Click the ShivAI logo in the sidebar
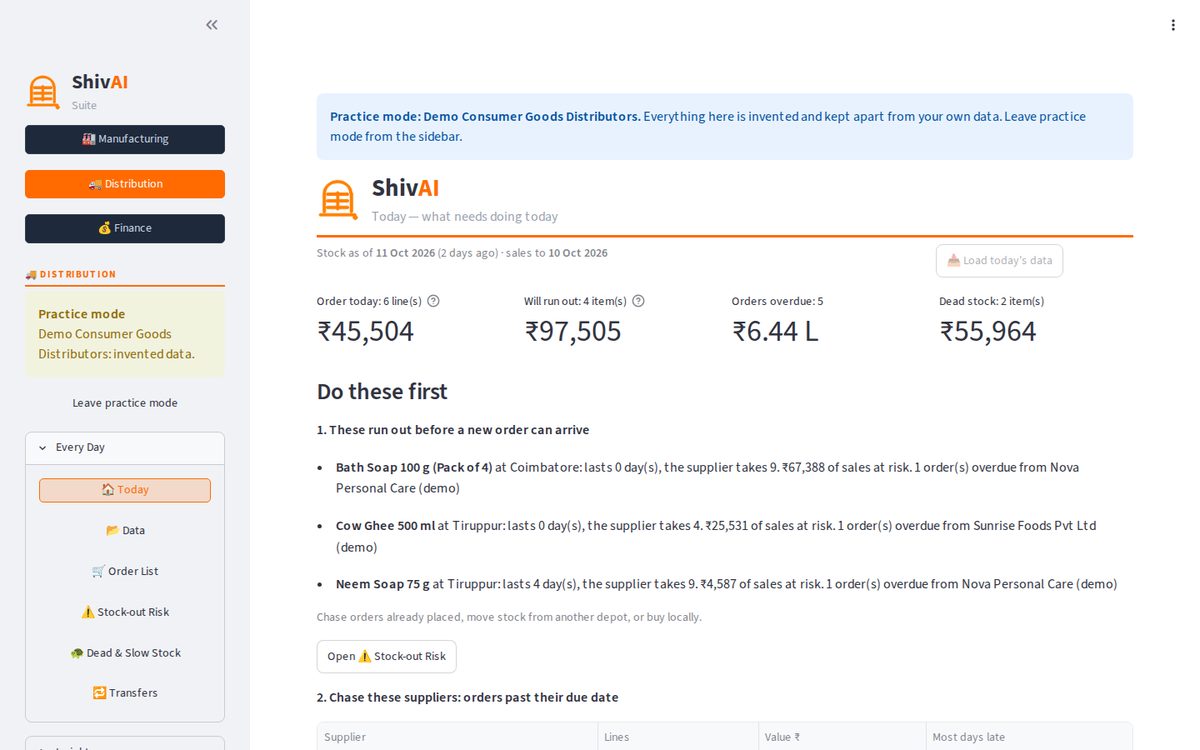This screenshot has width=1200, height=750. [x=43, y=92]
